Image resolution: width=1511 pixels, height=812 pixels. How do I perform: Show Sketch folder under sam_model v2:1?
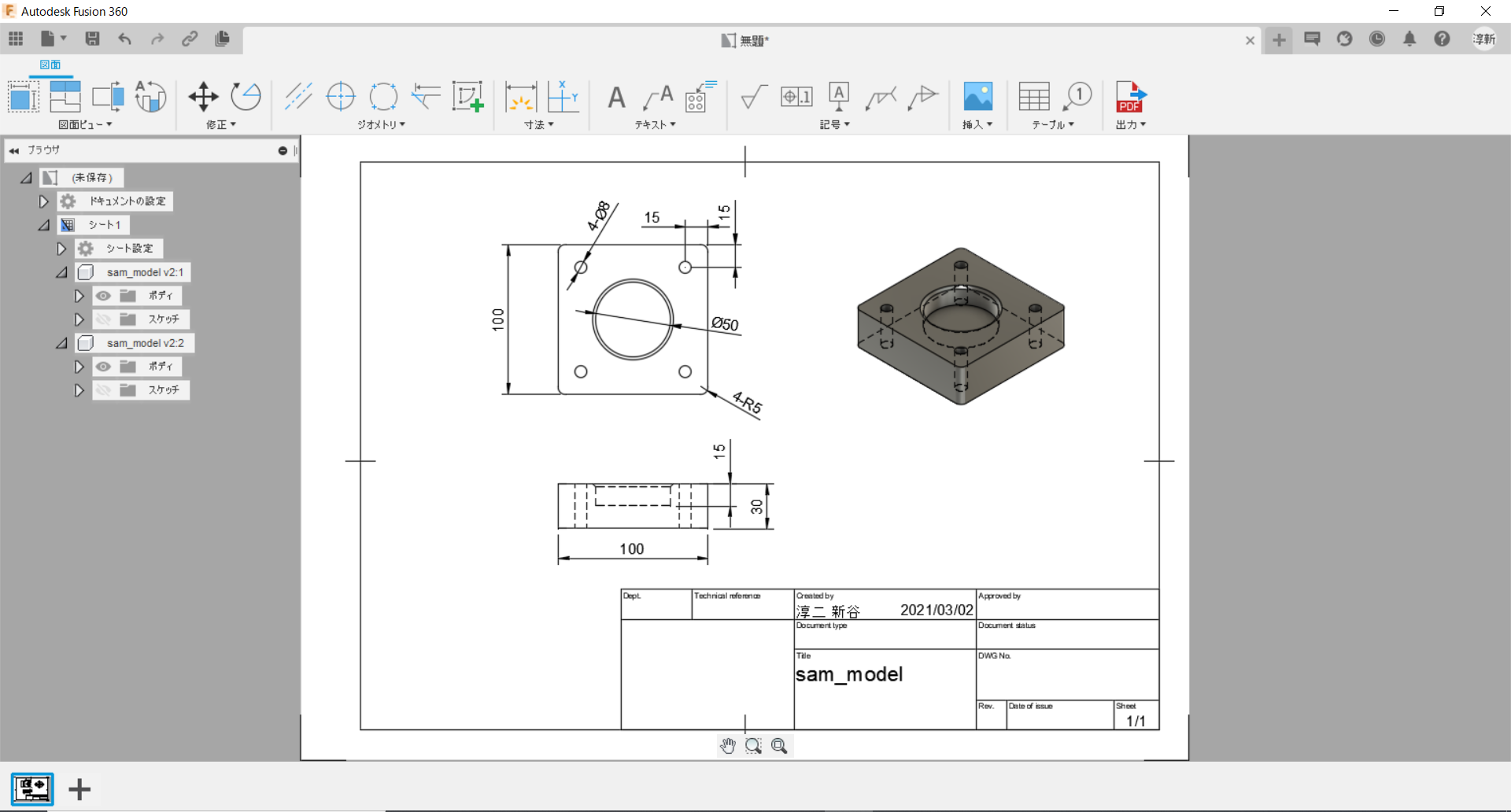click(x=103, y=319)
